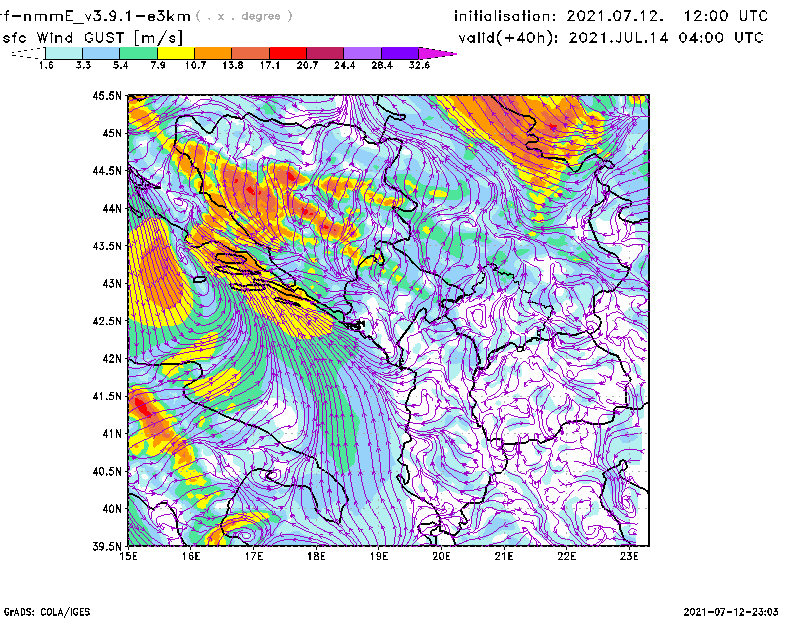Click the "( . x . degree )" resolution text
Image resolution: width=800 pixels, height=618 pixels.
coord(245,16)
